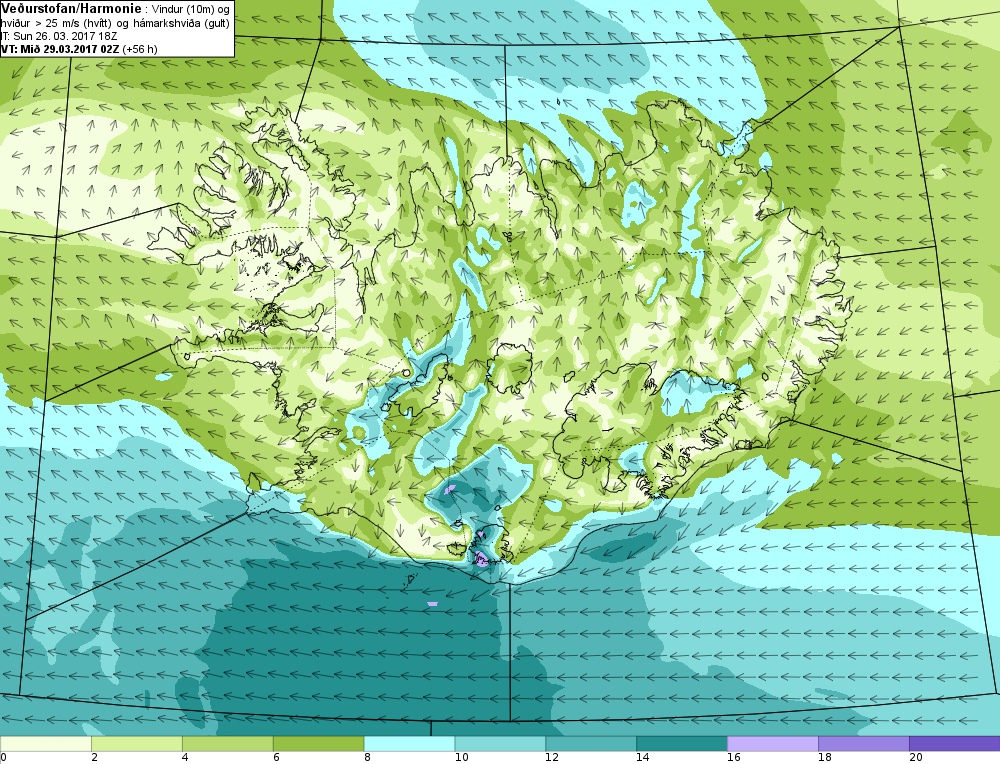This screenshot has height=764, width=1000.
Task: Select the dark purple above-20 m/s legend swatch
Action: coord(955,744)
